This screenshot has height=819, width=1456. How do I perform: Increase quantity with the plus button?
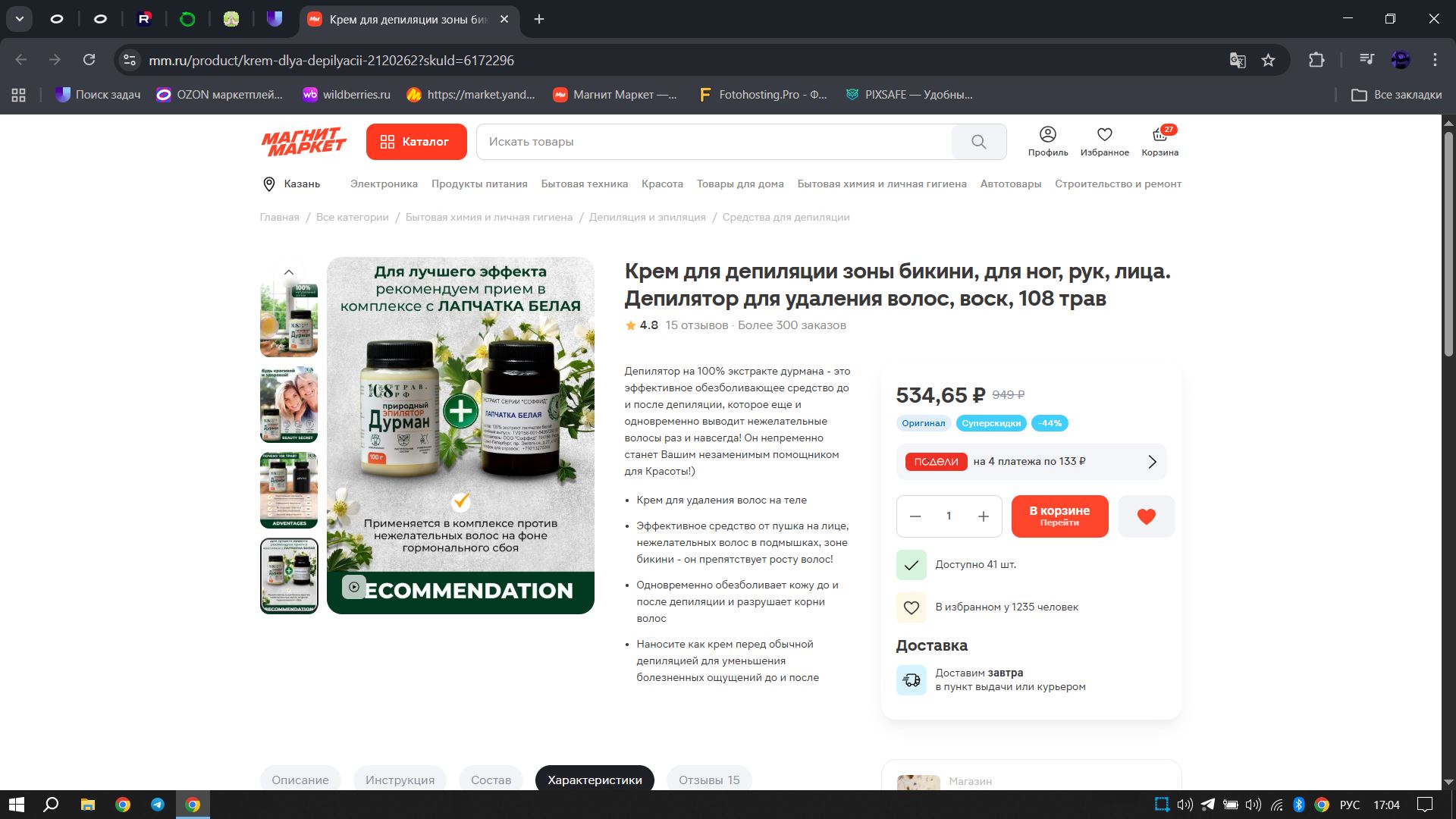point(983,516)
